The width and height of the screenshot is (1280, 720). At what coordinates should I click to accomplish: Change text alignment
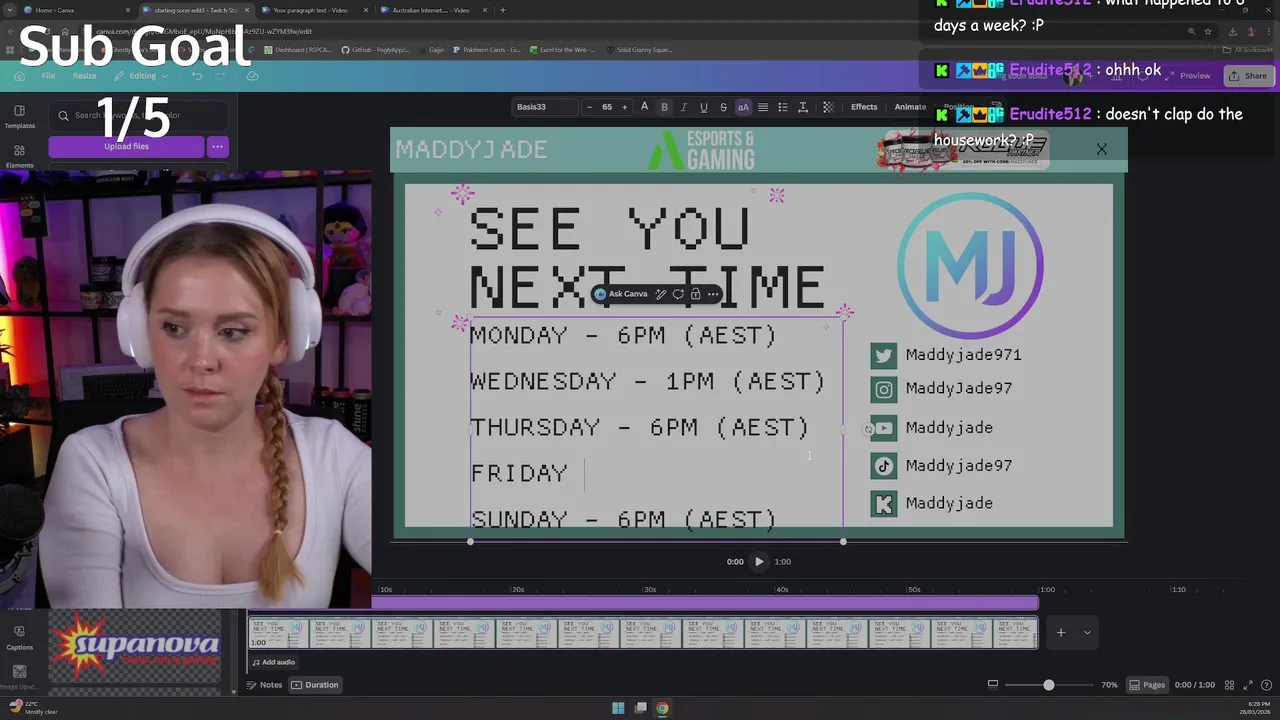(x=763, y=107)
